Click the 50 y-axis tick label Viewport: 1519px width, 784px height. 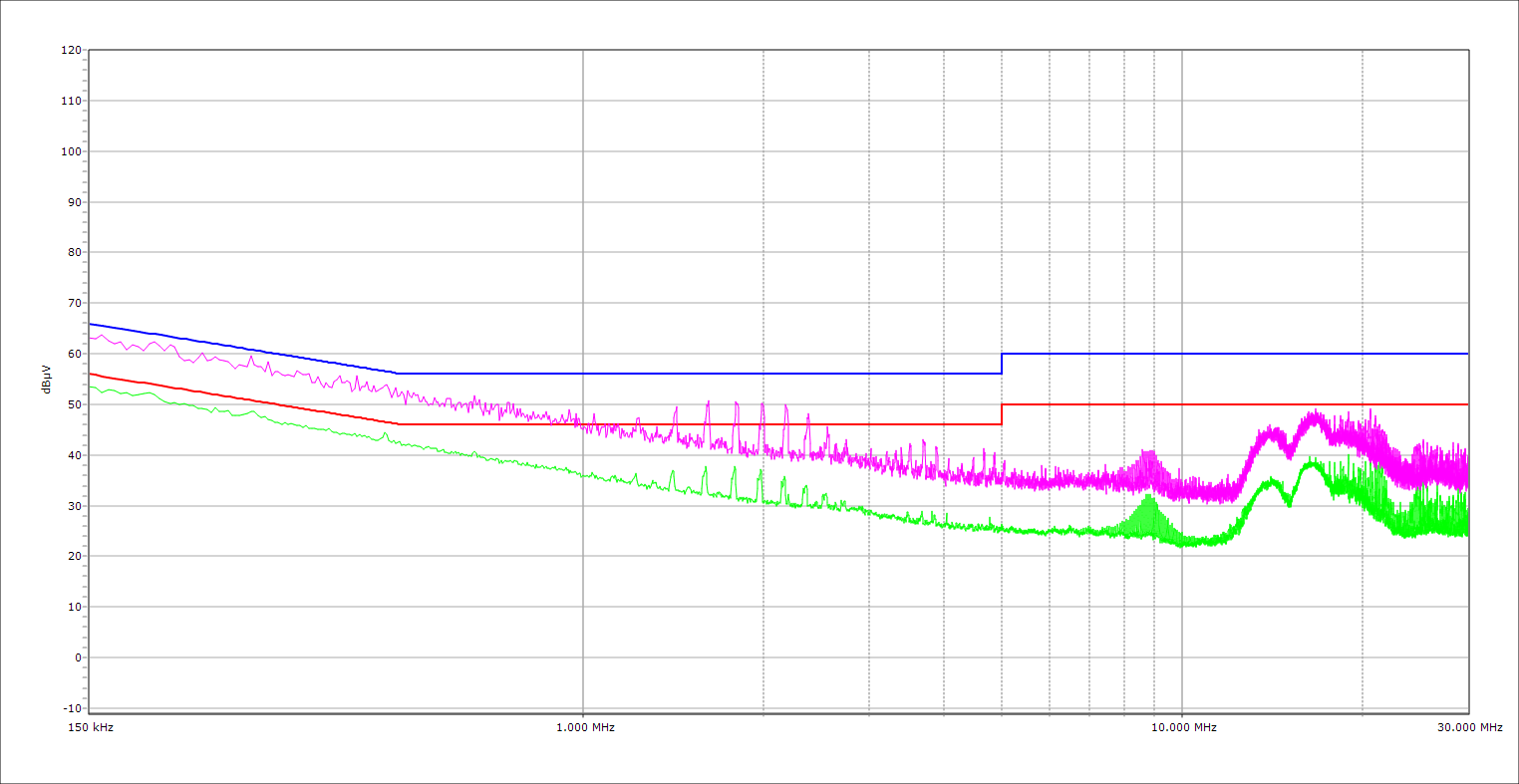click(74, 404)
